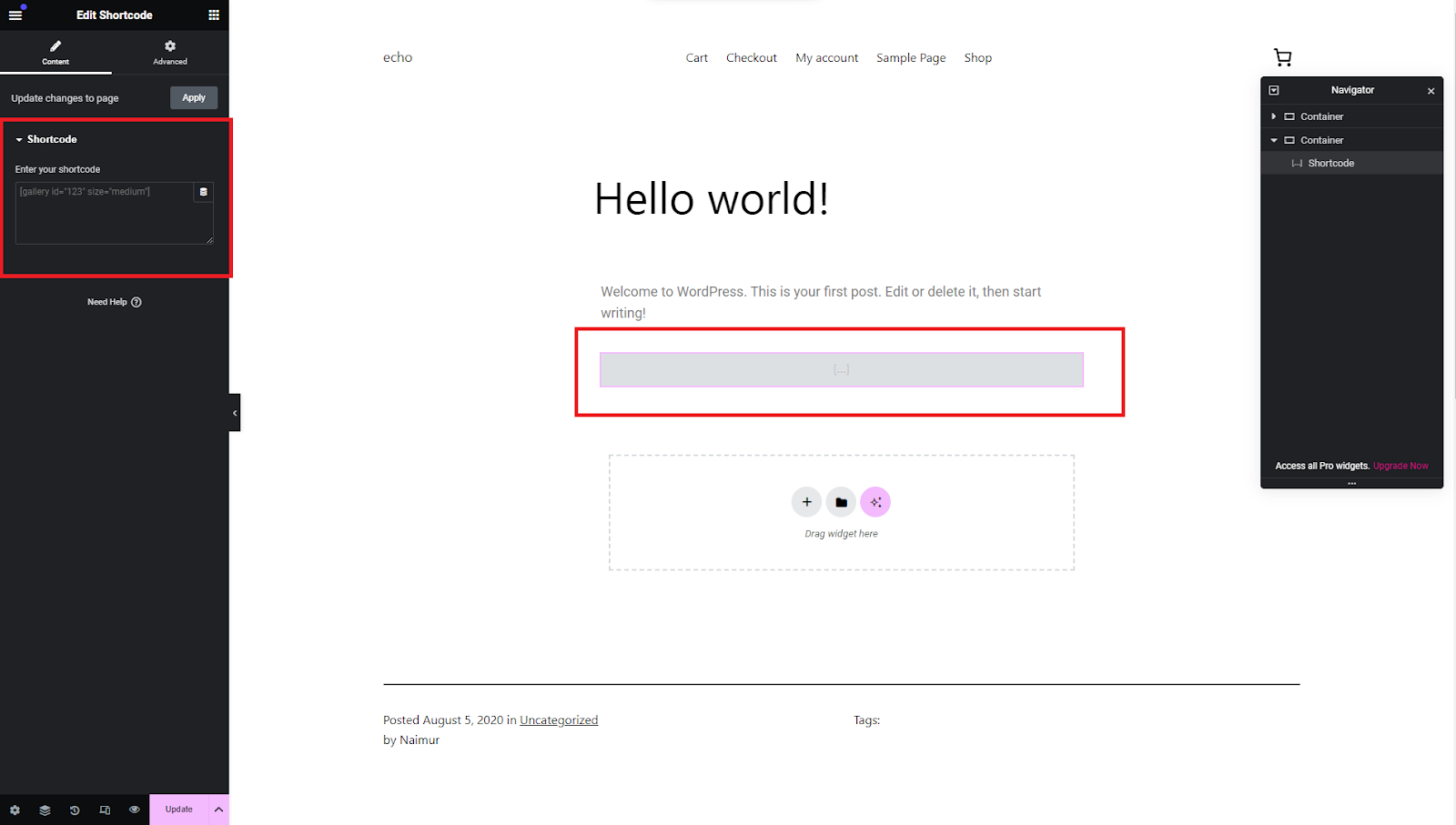Open the History panel icon
Image resolution: width=1456 pixels, height=825 pixels.
pyautogui.click(x=75, y=810)
